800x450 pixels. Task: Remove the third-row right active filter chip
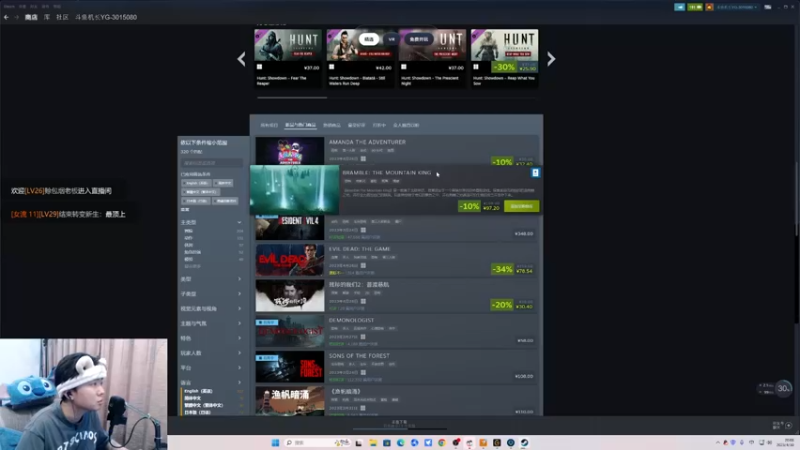[225, 201]
